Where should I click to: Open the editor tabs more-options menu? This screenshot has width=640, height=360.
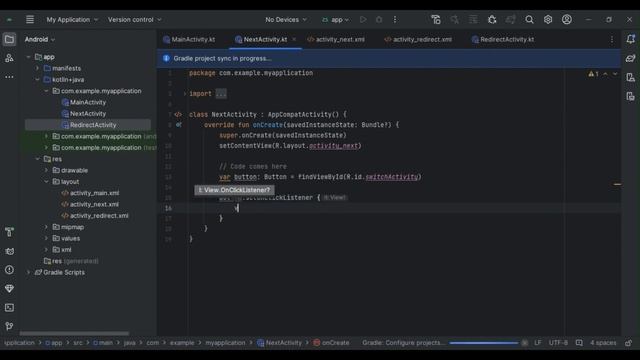pyautogui.click(x=611, y=40)
